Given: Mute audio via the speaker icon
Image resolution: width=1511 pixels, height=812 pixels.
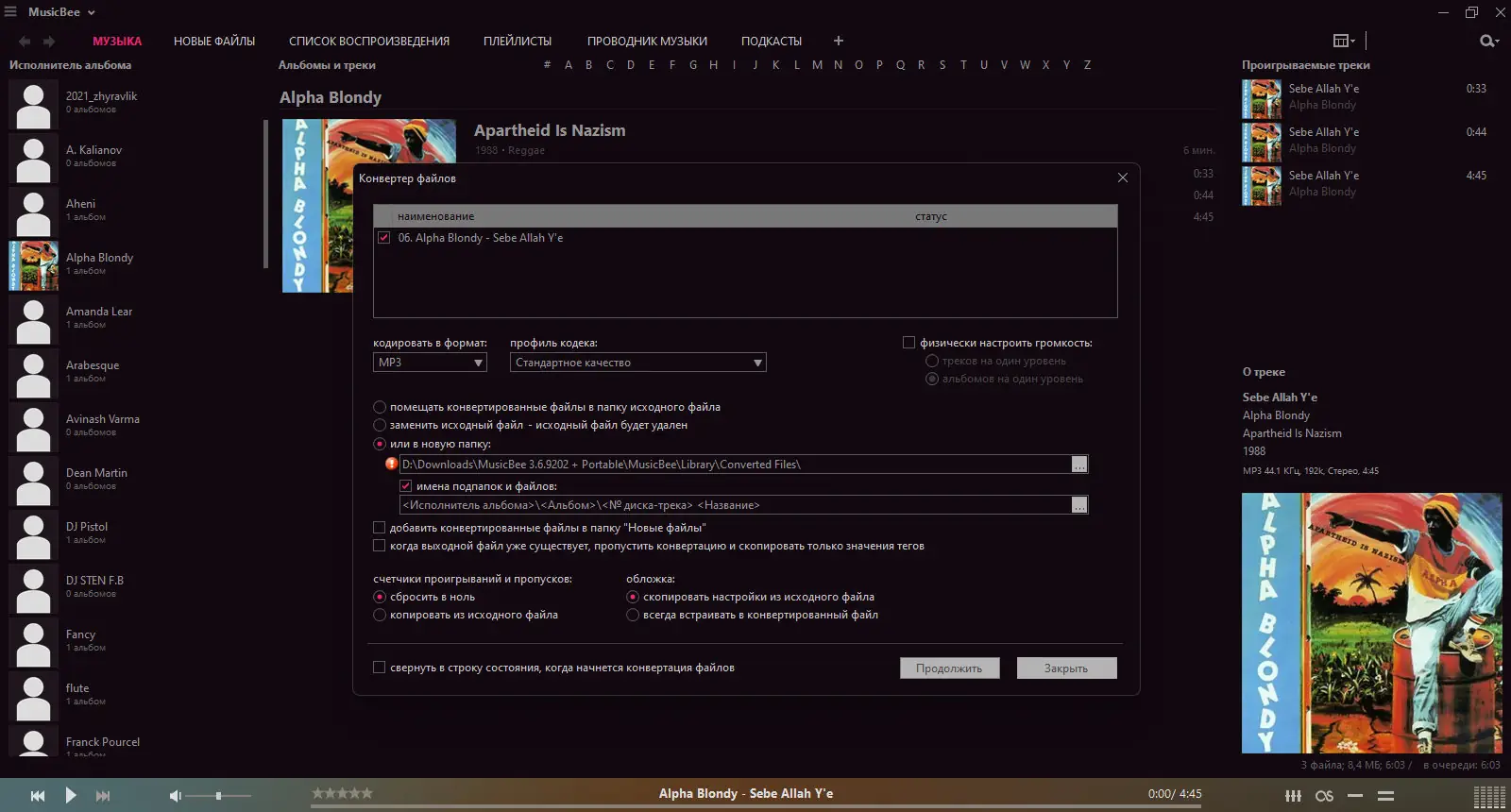Looking at the screenshot, I should click(x=175, y=796).
